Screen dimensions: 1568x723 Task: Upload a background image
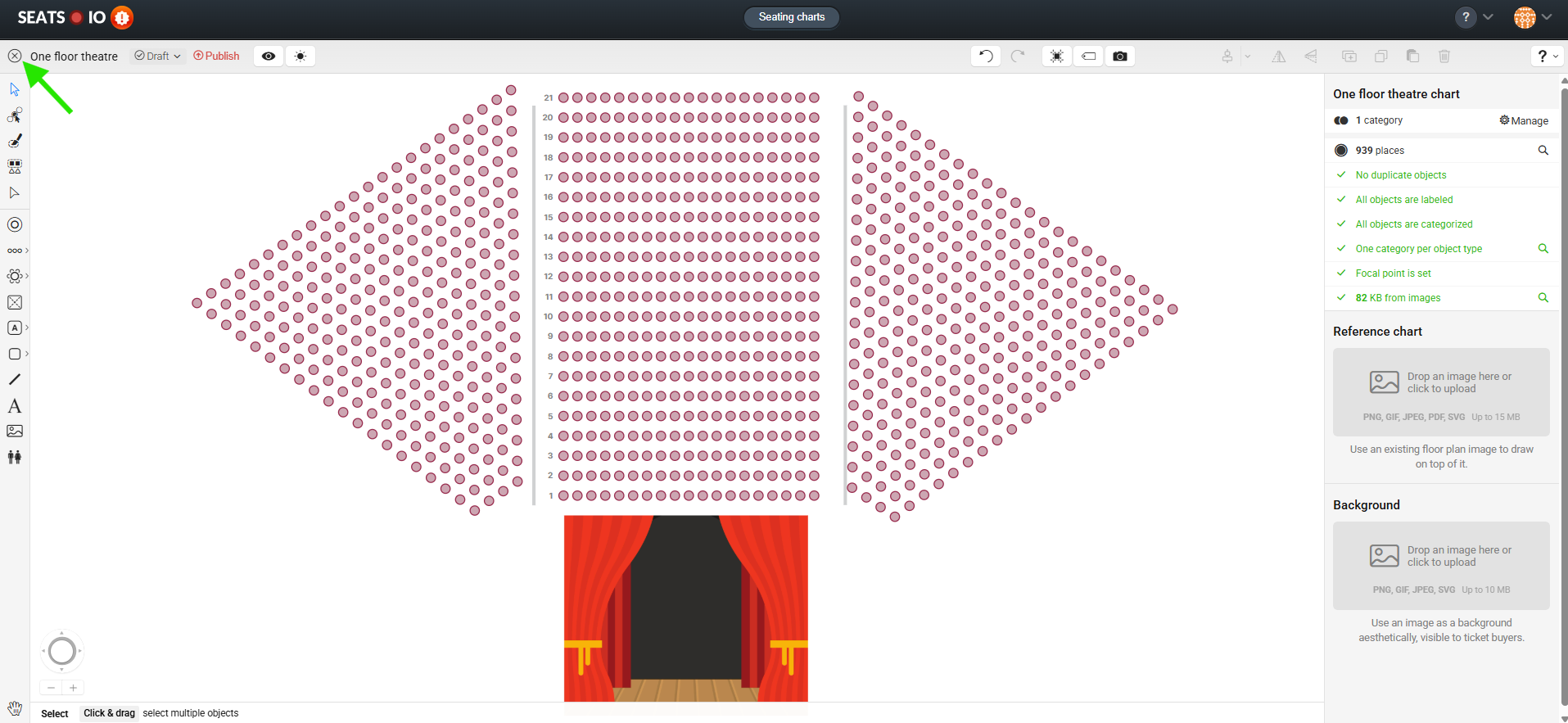pos(1441,566)
